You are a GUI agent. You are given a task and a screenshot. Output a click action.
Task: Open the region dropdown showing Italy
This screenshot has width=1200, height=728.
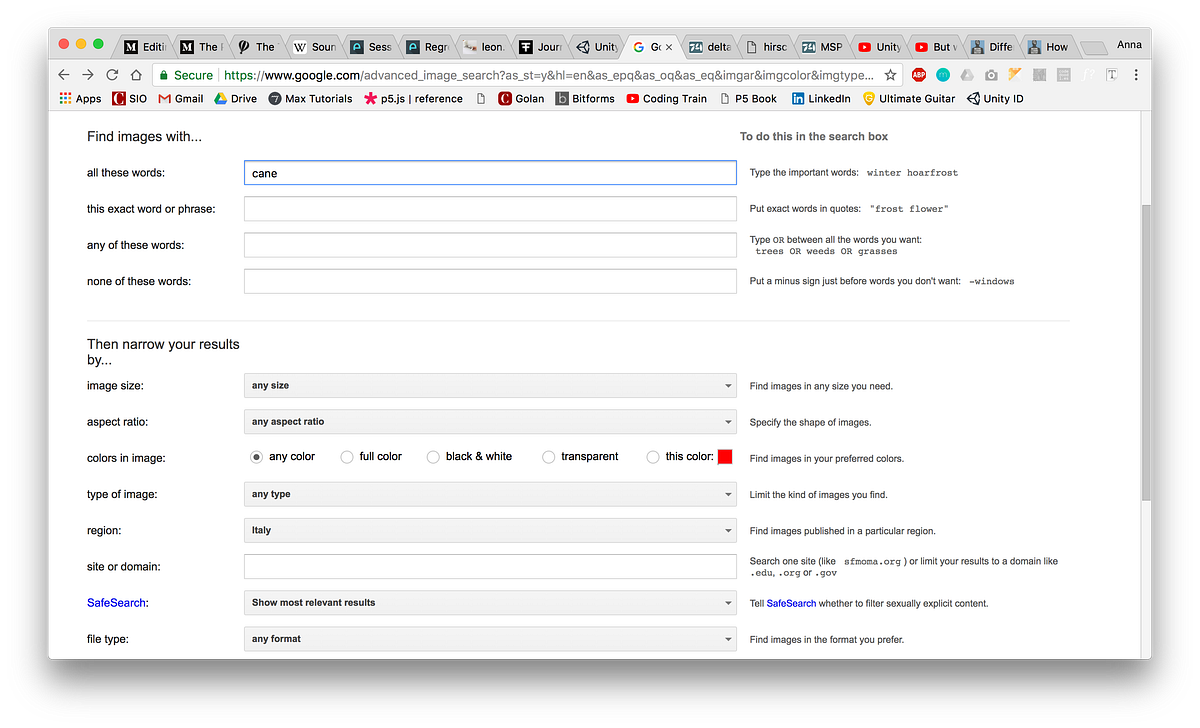(490, 530)
